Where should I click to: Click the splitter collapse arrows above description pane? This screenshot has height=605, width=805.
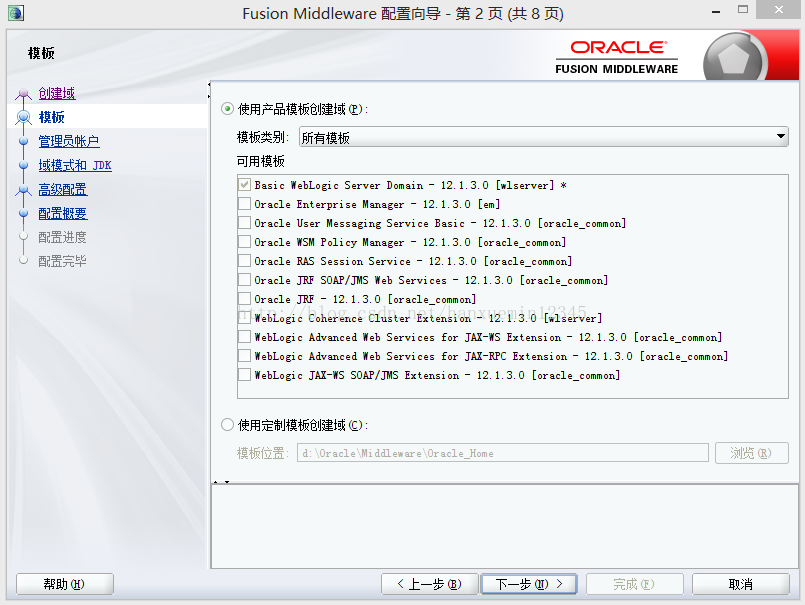(221, 482)
